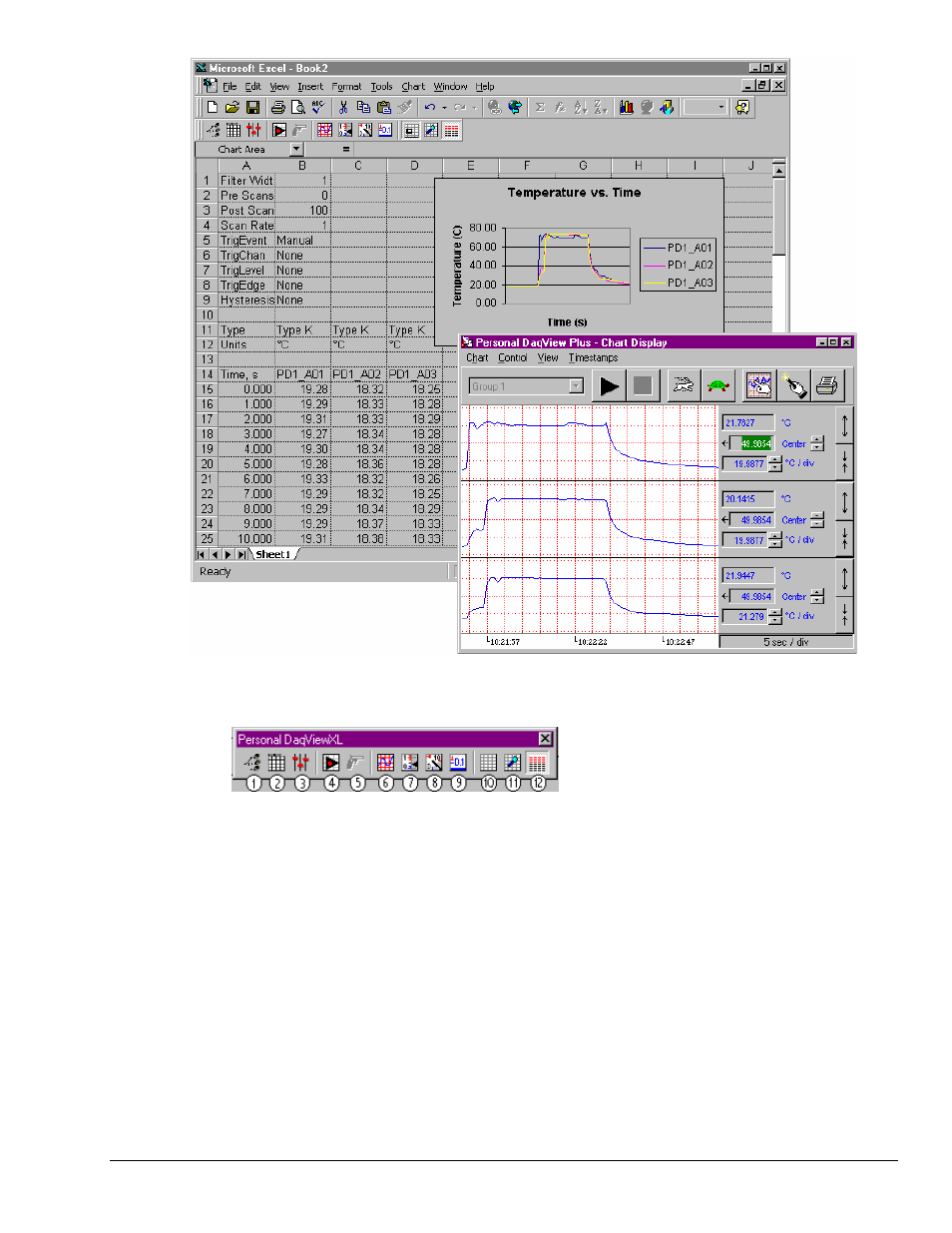Toggle pressed red grid icon 12 in floating toolbar
This screenshot has height=1233, width=952.
click(537, 763)
